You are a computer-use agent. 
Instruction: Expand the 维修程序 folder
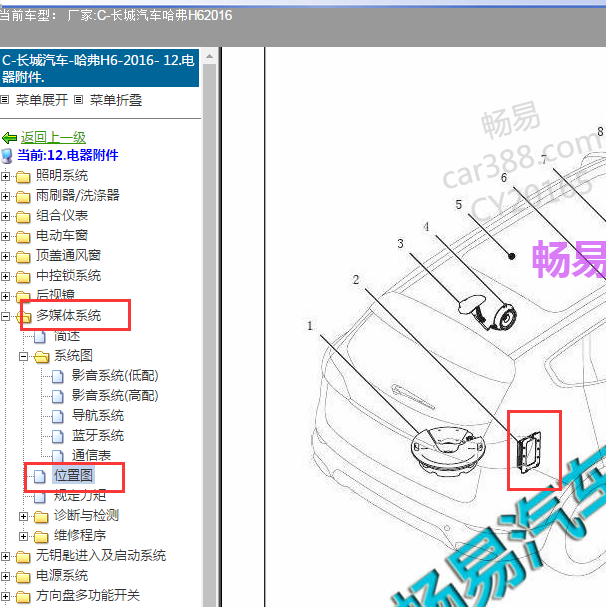(23, 536)
